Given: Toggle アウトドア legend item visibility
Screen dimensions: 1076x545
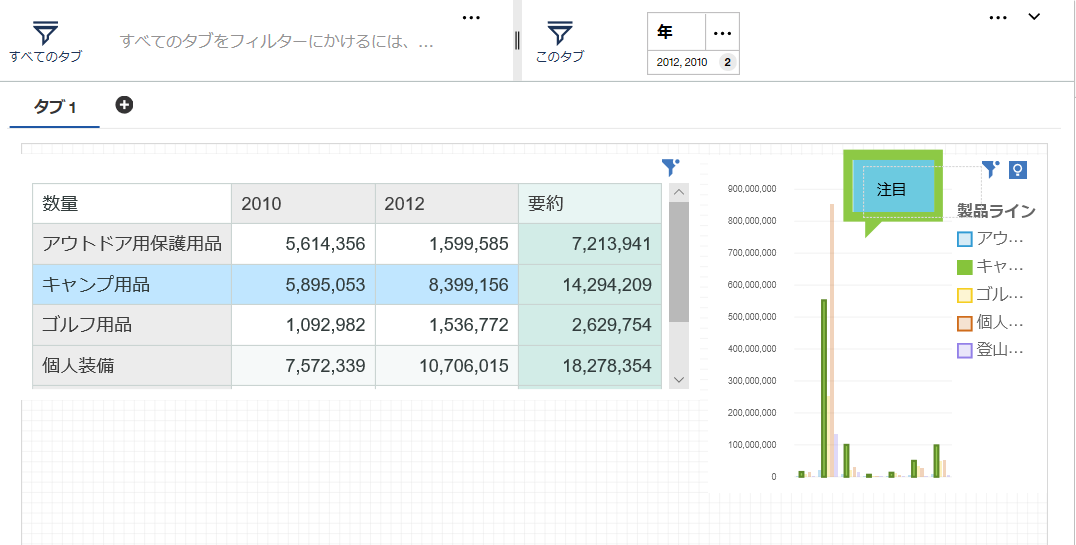Looking at the screenshot, I should point(990,239).
